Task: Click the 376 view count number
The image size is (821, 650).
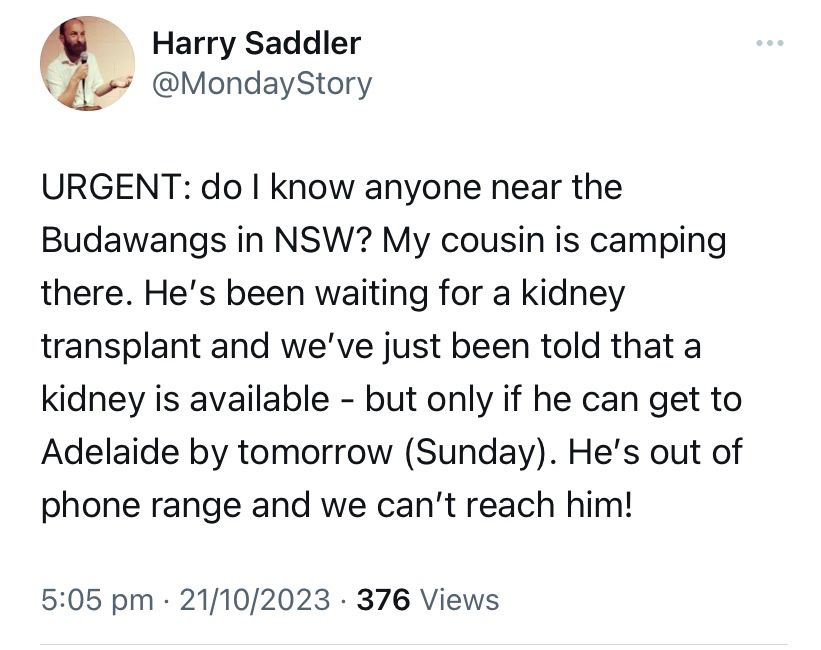Action: (x=384, y=599)
